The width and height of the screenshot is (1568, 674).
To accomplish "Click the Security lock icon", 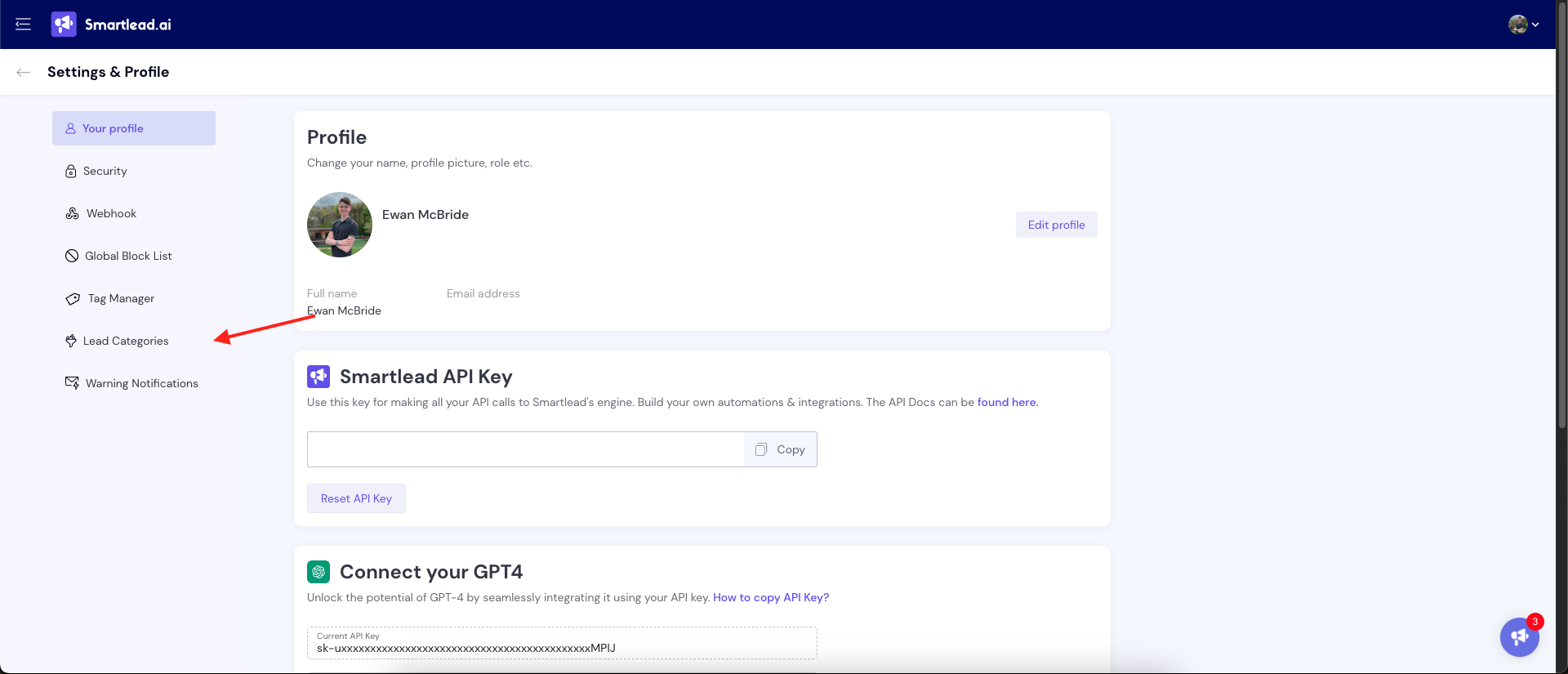I will click(x=71, y=172).
